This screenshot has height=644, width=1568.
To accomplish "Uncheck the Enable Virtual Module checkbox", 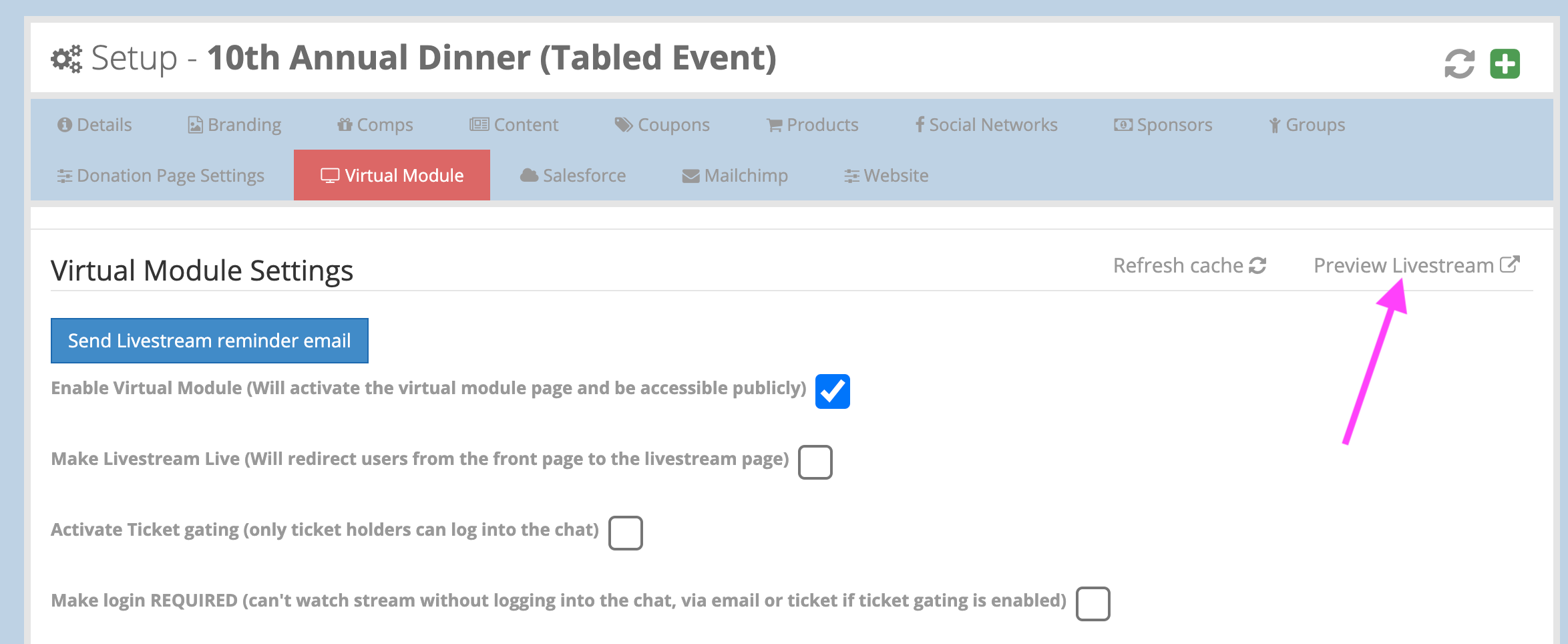I will (x=832, y=391).
